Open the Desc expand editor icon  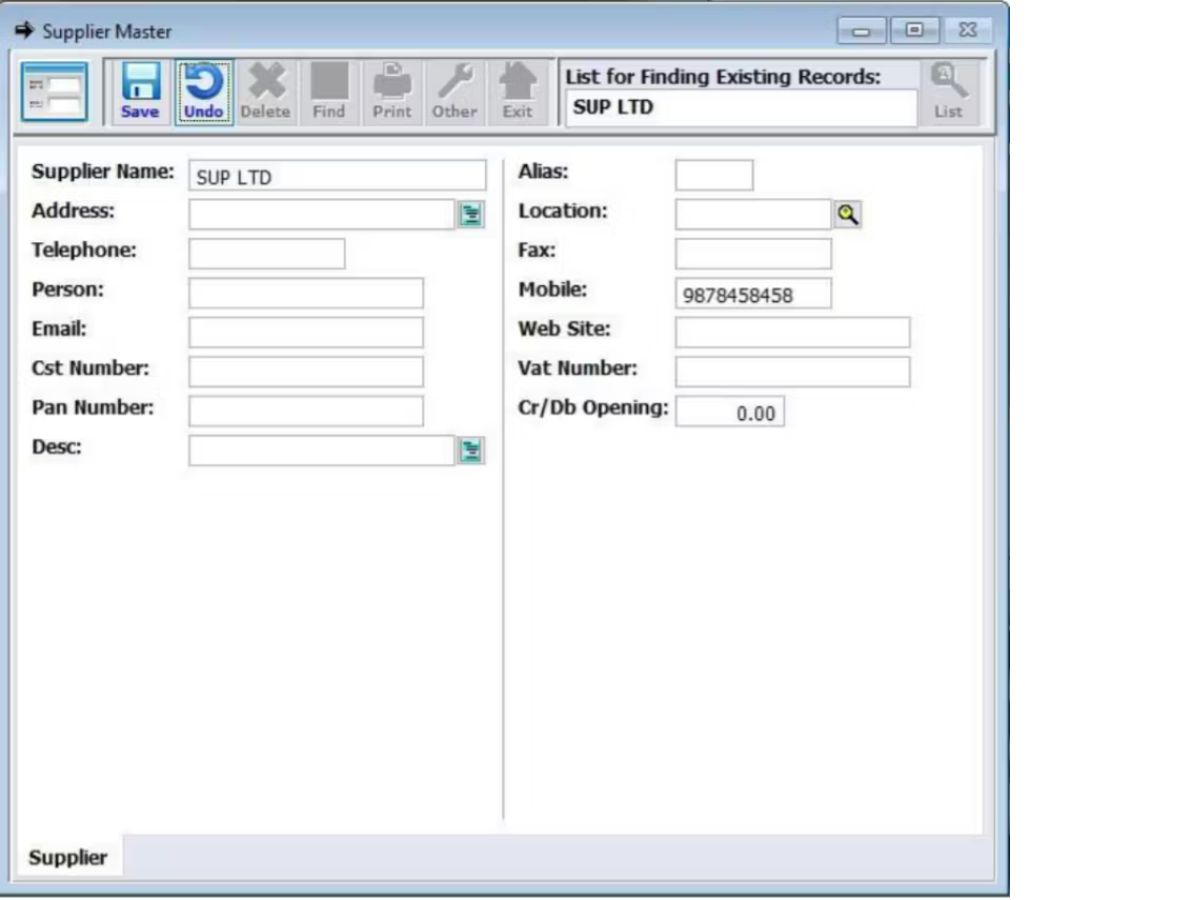point(471,451)
